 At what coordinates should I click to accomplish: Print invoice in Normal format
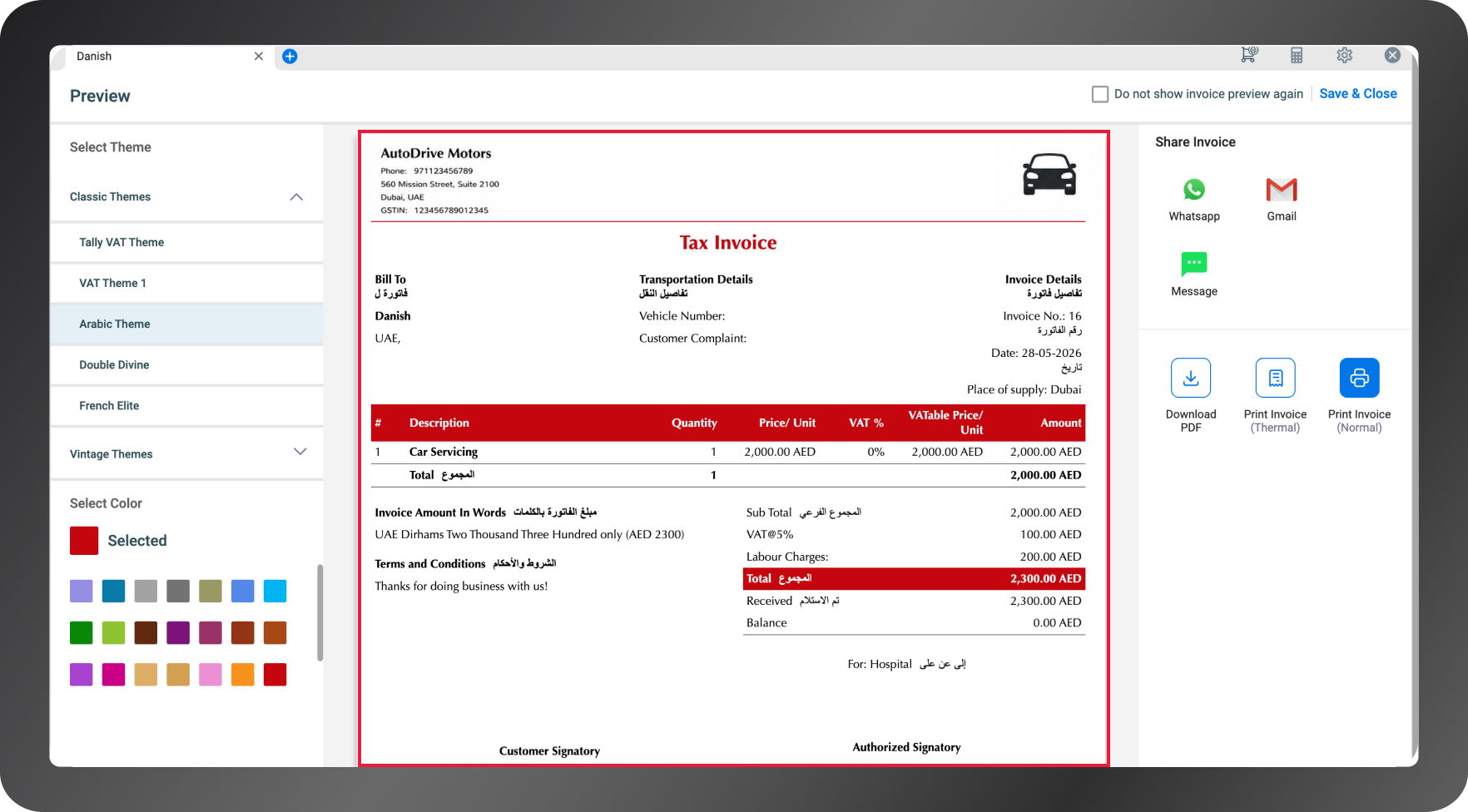click(x=1359, y=378)
